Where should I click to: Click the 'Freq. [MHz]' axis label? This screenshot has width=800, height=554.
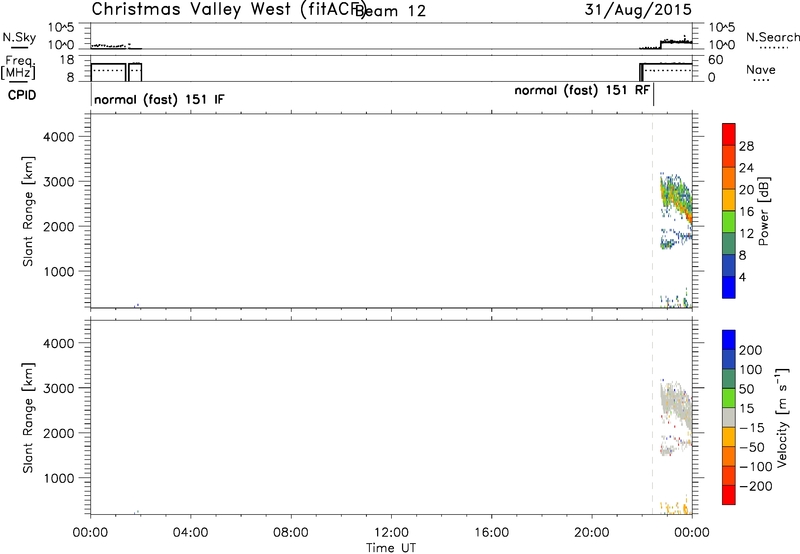(18, 67)
